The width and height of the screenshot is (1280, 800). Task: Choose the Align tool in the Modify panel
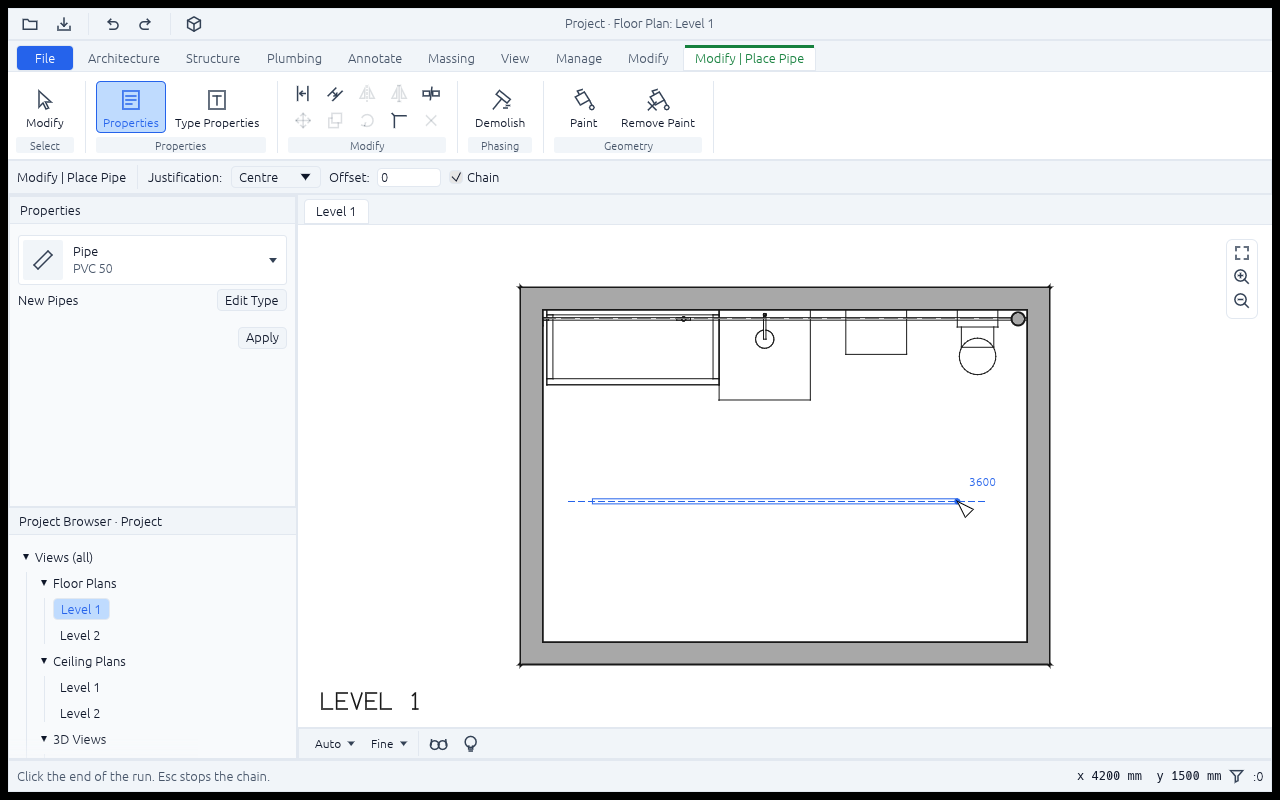point(303,94)
